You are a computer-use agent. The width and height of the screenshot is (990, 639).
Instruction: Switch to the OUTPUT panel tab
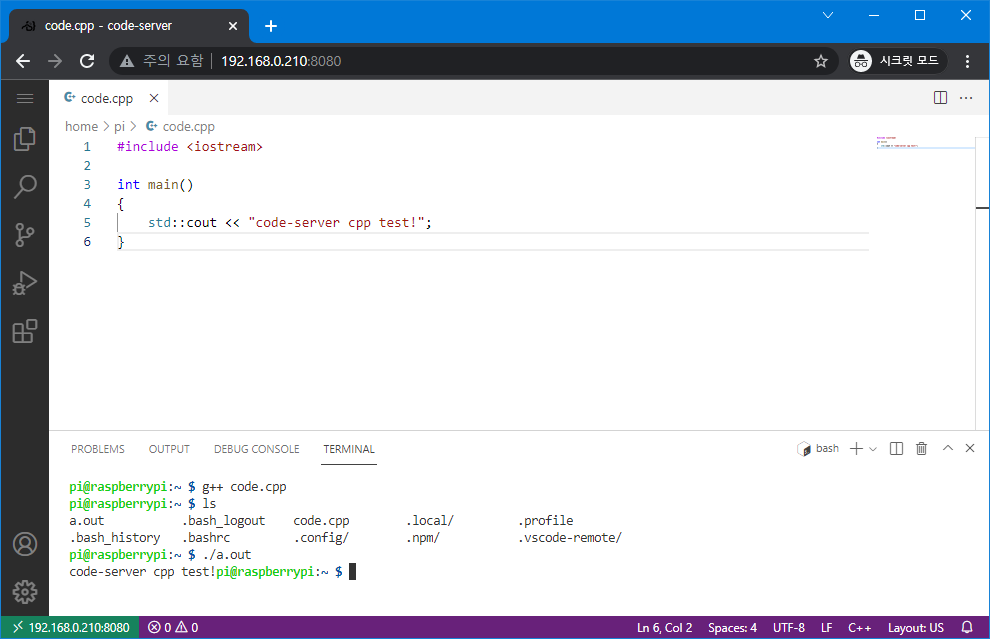(169, 449)
